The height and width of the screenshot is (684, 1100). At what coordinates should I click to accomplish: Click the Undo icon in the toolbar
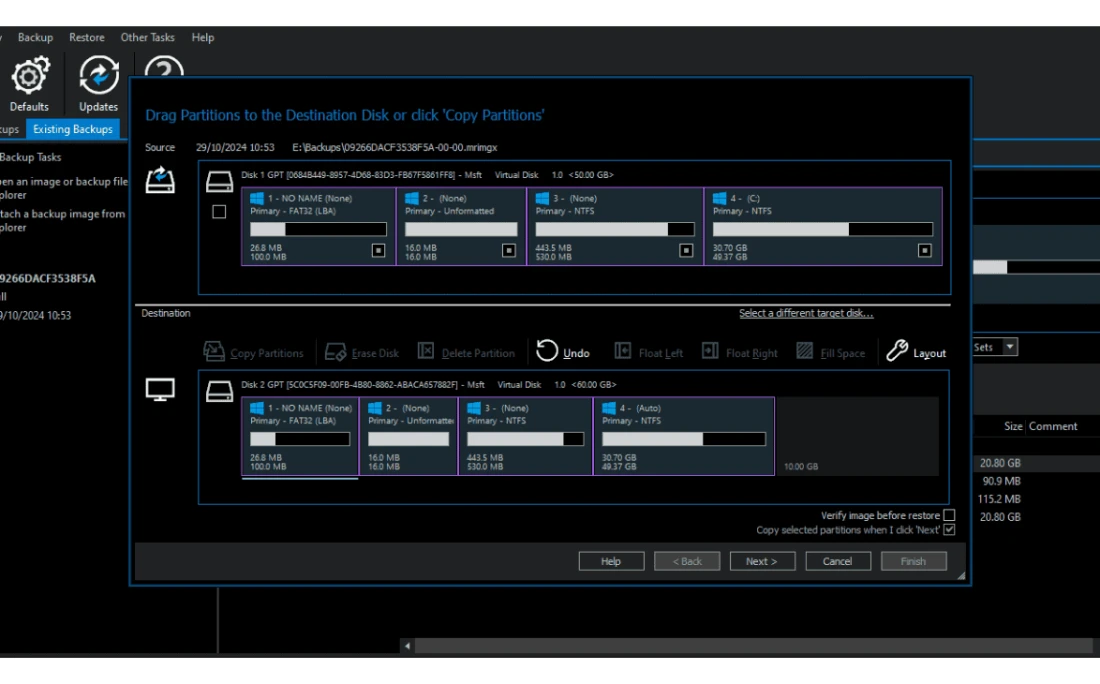[x=547, y=351]
